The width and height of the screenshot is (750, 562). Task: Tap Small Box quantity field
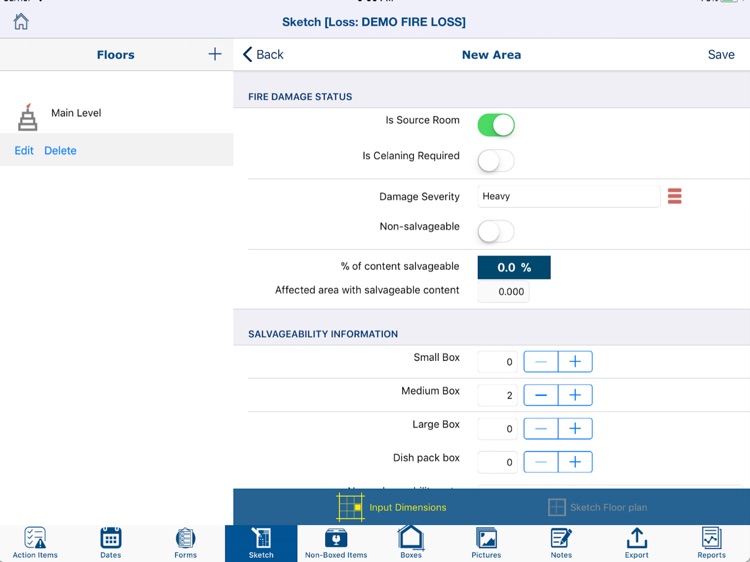coord(497,362)
